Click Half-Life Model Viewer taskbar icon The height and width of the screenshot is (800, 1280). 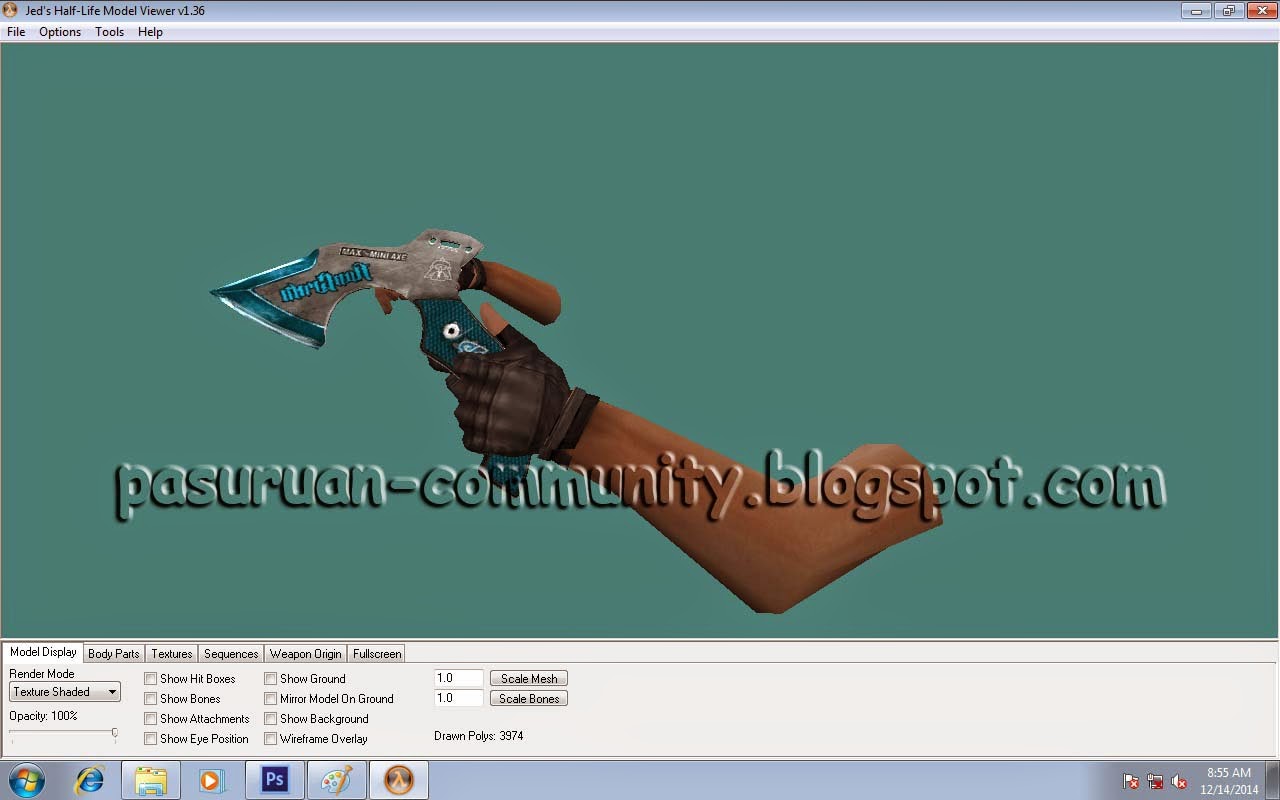(398, 780)
